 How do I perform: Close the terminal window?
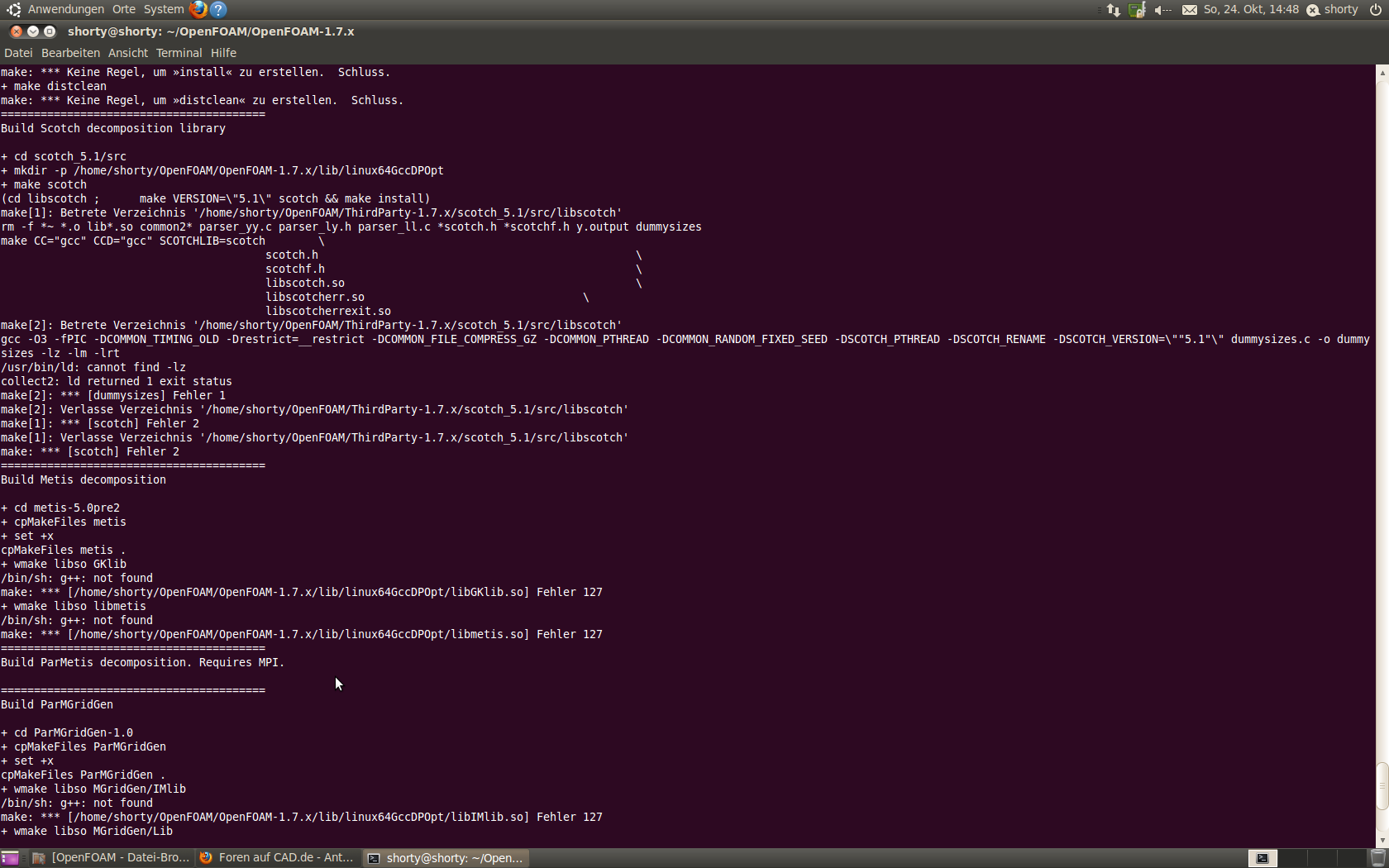point(17,31)
